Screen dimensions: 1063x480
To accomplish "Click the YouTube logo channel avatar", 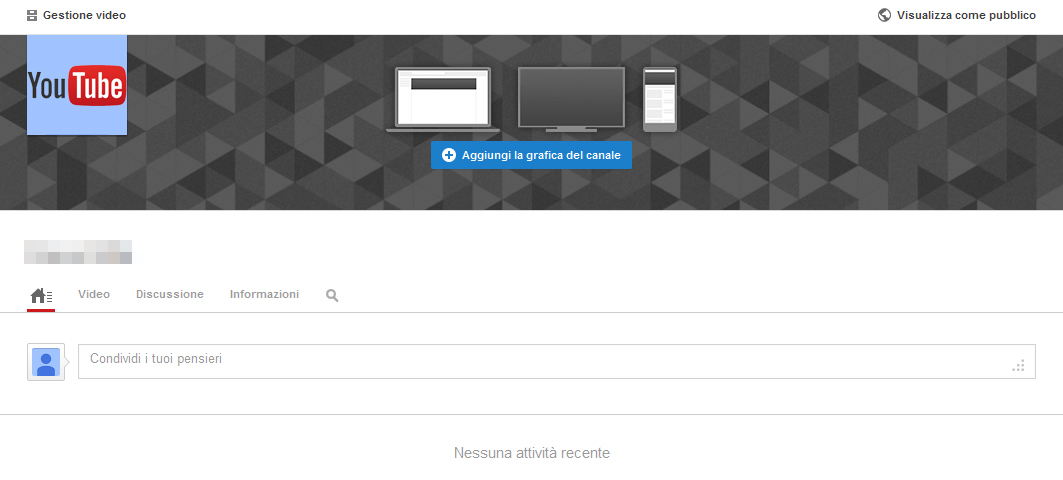I will (77, 86).
